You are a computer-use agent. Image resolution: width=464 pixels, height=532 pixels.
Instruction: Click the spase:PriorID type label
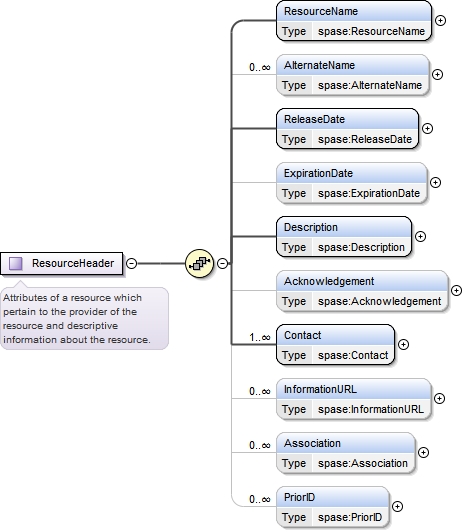click(350, 517)
